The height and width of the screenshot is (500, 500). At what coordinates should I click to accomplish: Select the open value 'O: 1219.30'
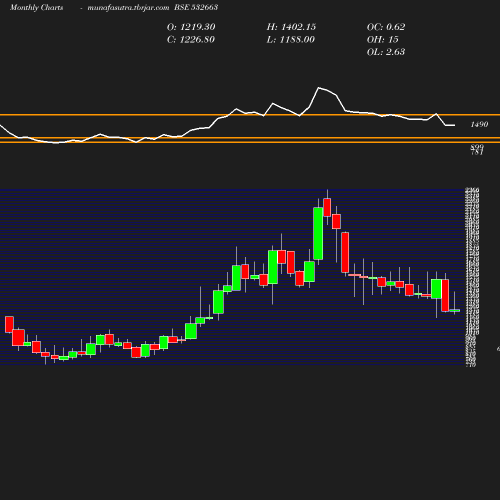(x=191, y=27)
